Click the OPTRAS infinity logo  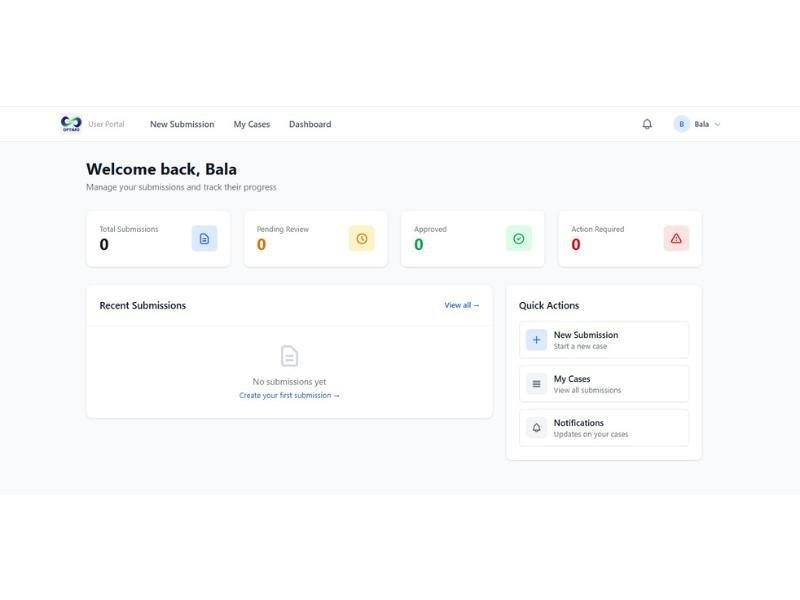[71, 123]
